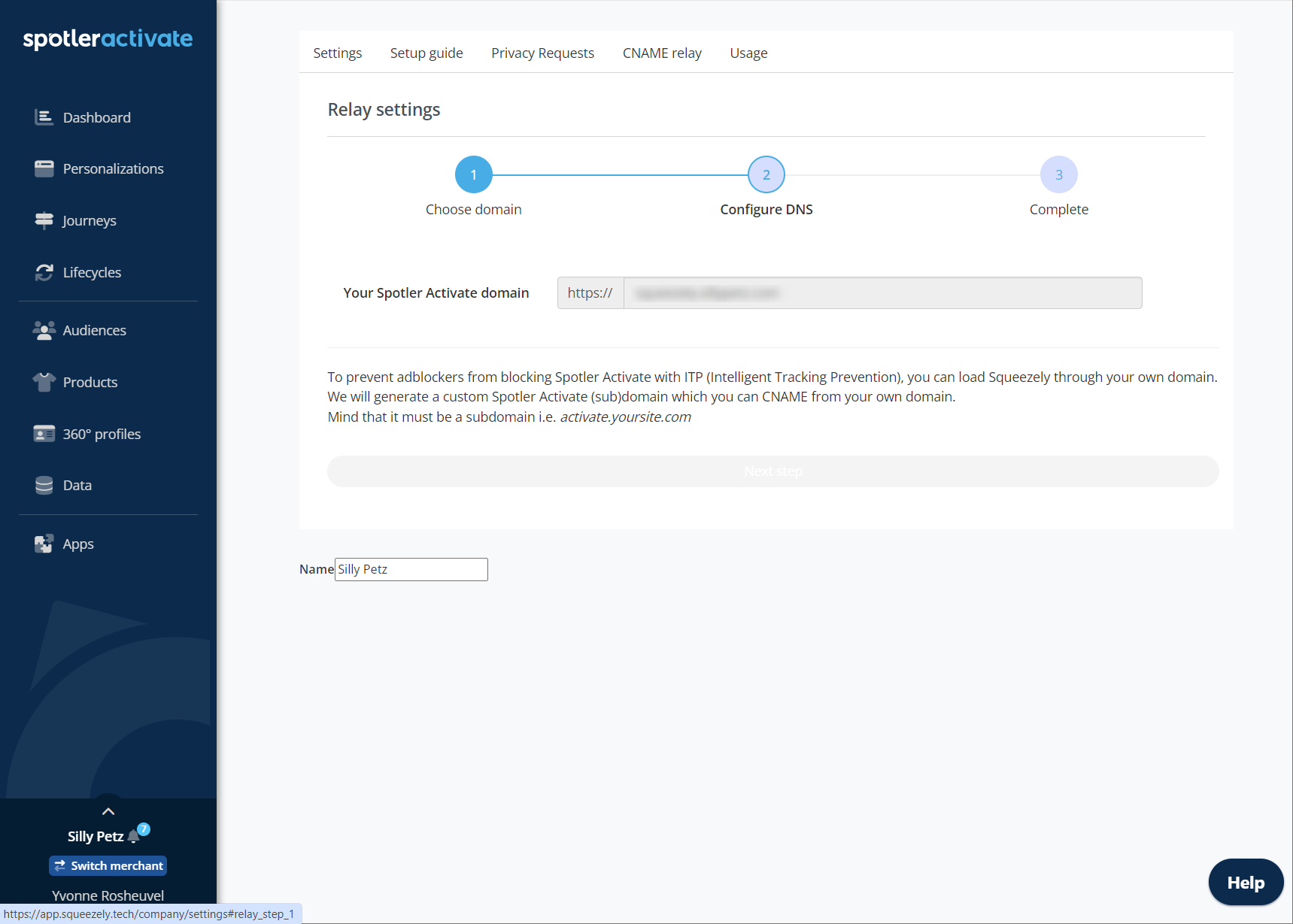Go back to step 1 Choose domain
Image resolution: width=1293 pixels, height=924 pixels.
(x=474, y=174)
